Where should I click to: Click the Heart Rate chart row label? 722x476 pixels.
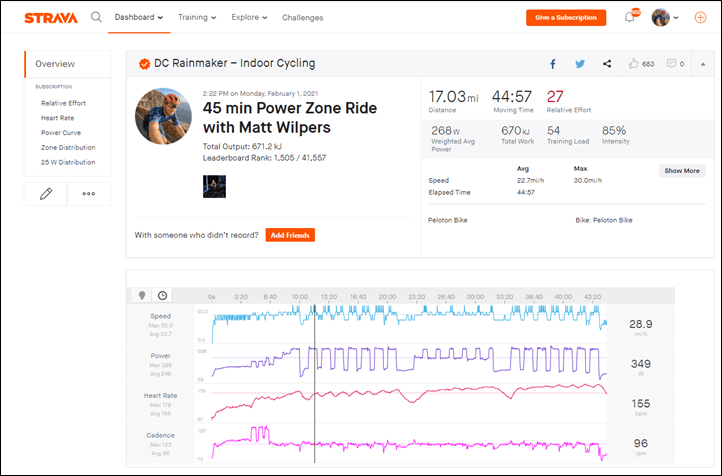point(160,395)
